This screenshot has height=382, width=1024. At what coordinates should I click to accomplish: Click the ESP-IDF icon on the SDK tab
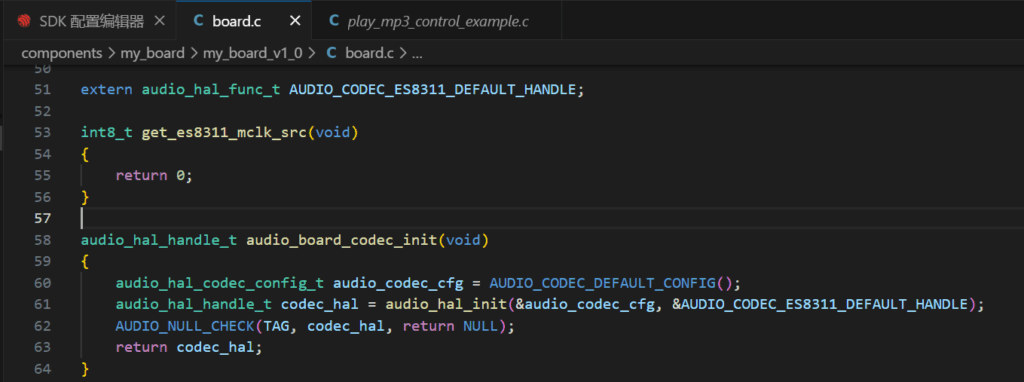[25, 21]
